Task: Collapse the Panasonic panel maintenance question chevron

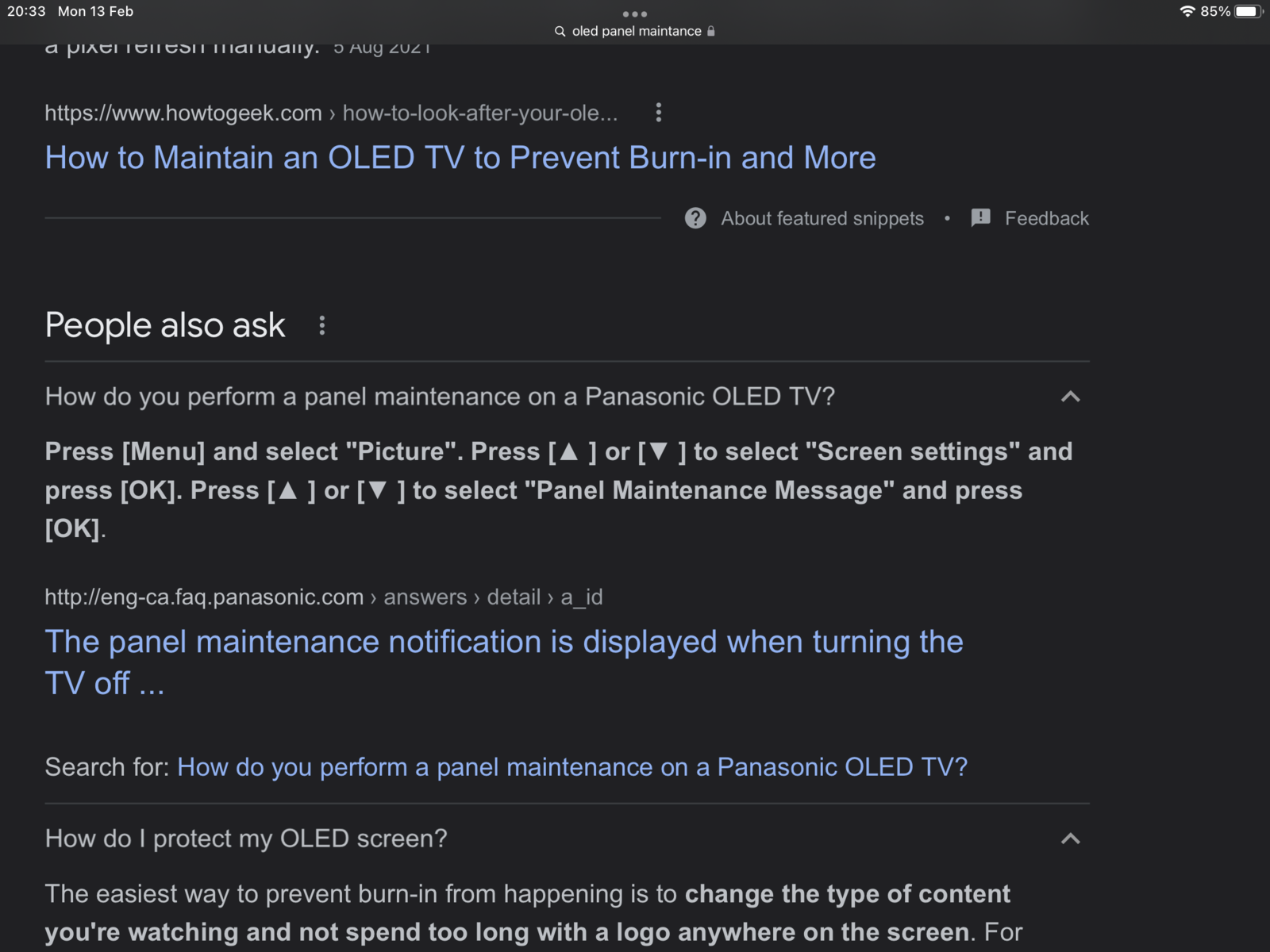Action: pyautogui.click(x=1070, y=397)
